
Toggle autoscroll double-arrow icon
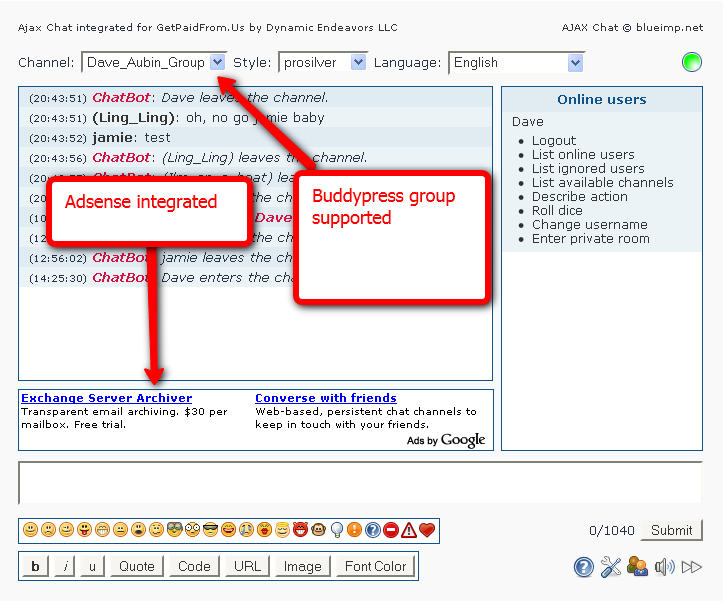(x=692, y=568)
